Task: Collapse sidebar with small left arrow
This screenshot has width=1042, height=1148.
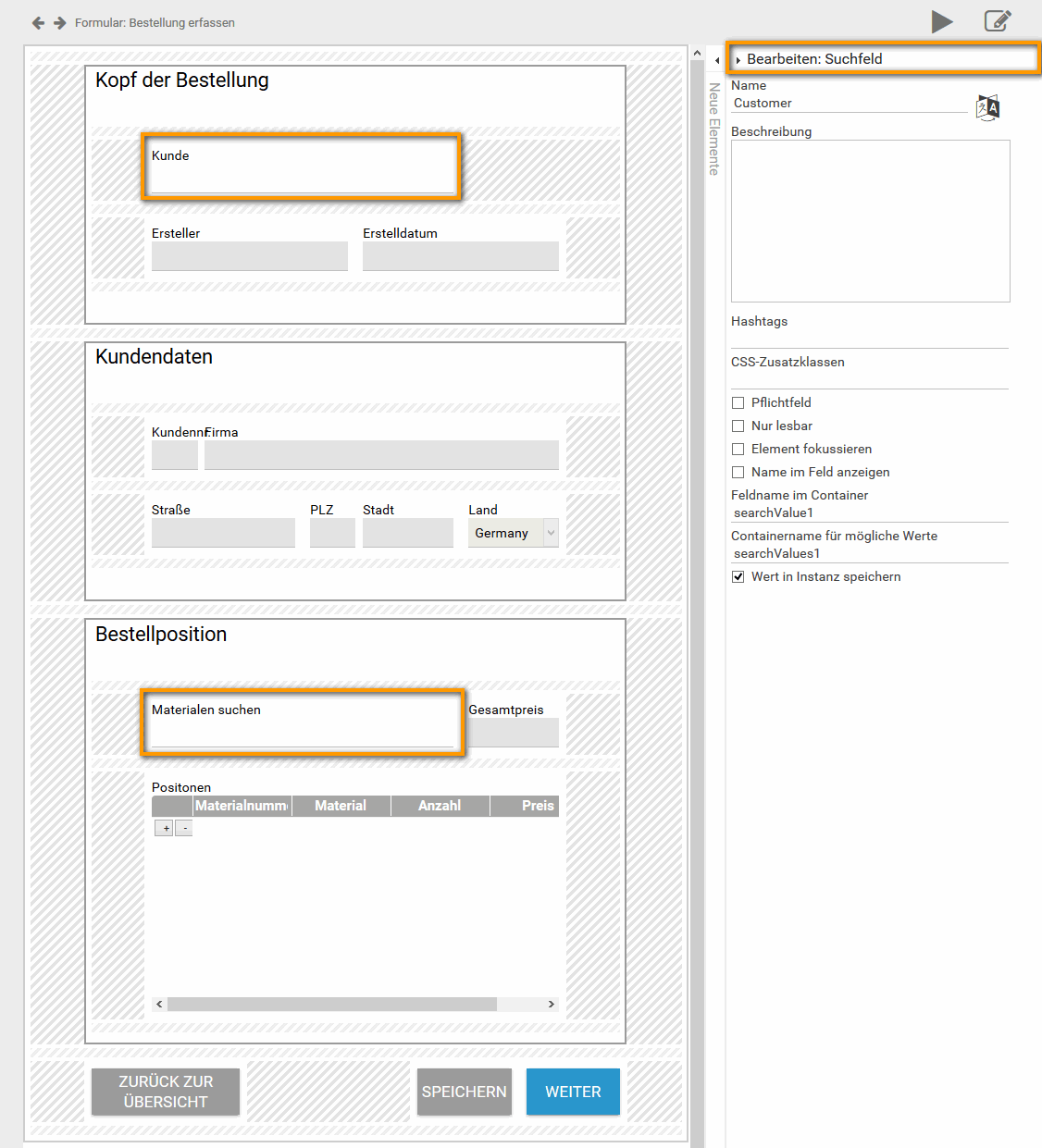Action: coord(717,61)
